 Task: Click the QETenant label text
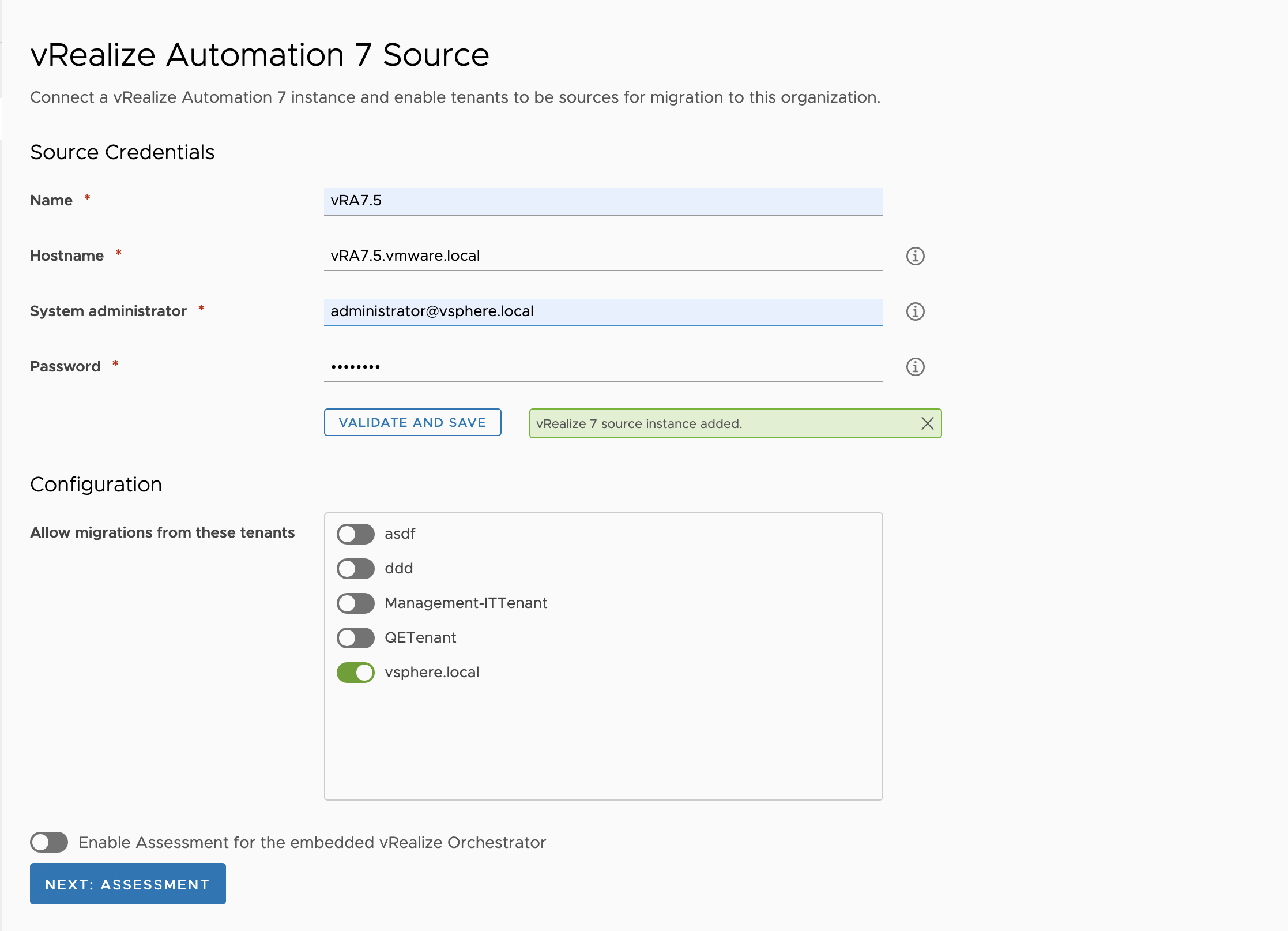pyautogui.click(x=420, y=638)
